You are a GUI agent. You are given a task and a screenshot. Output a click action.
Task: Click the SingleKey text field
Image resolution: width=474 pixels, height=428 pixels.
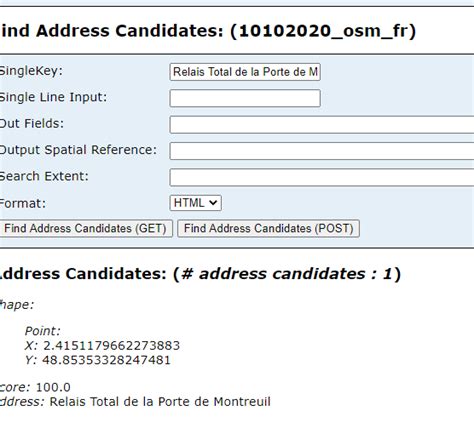[245, 72]
